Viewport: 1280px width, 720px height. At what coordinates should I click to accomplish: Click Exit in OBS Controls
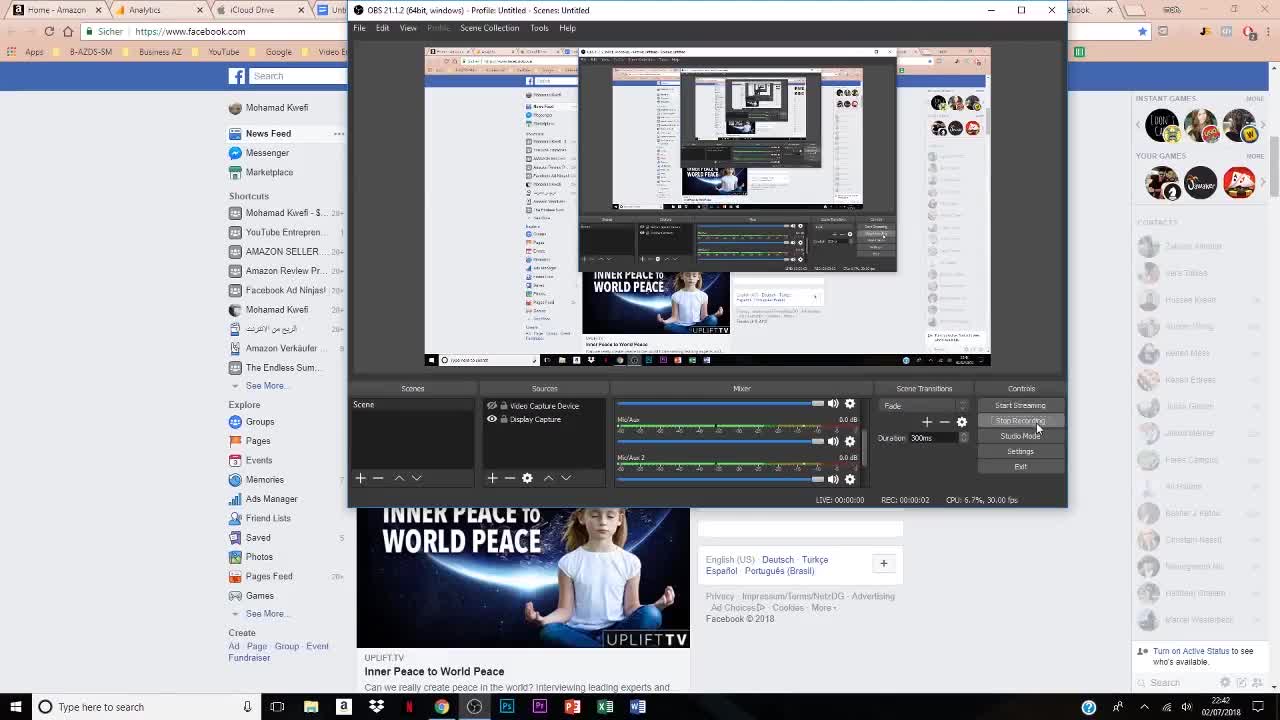pos(1020,467)
